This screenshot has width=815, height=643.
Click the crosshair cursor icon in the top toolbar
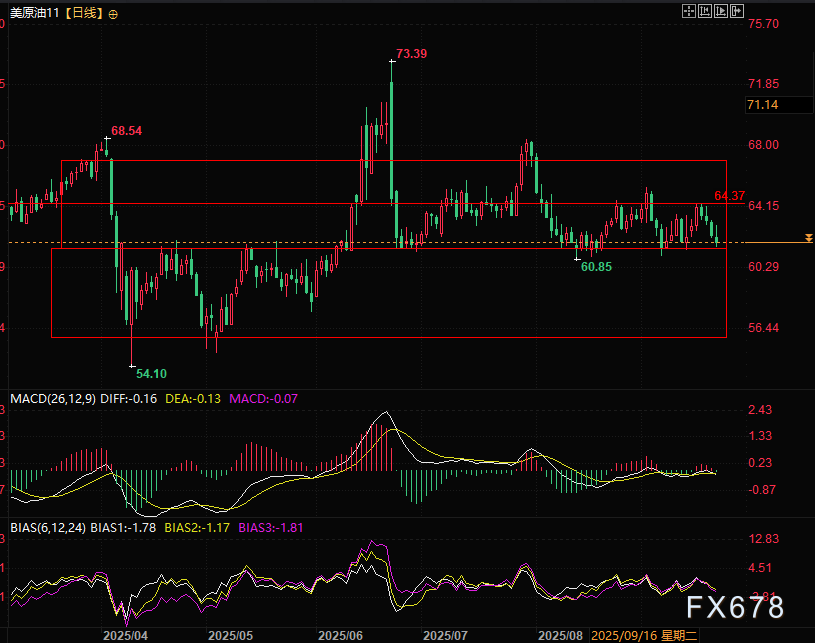coord(688,12)
